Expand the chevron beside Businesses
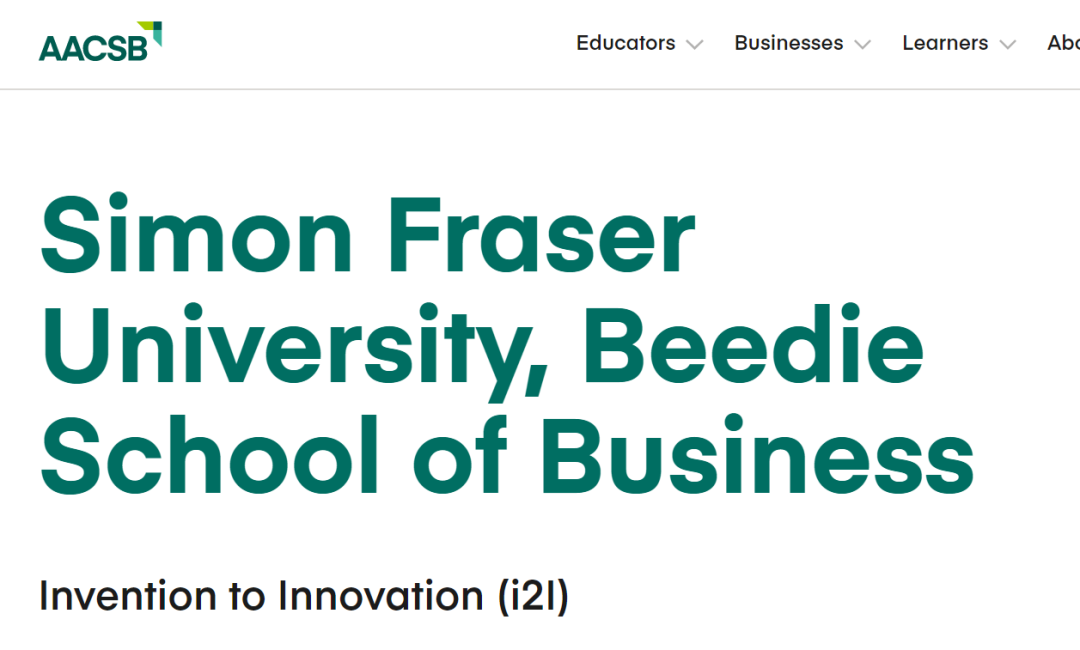This screenshot has width=1080, height=650. 863,44
